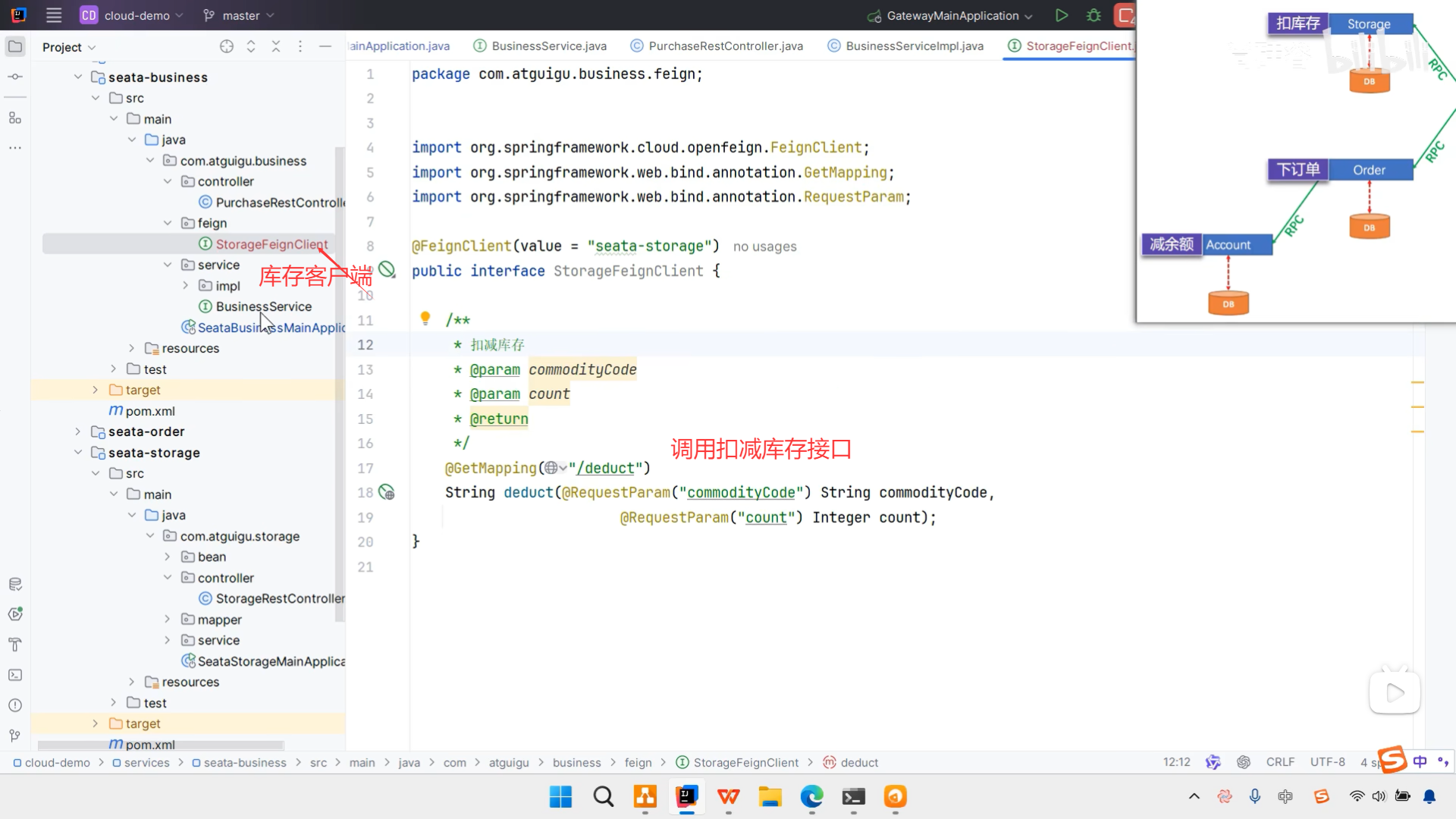The width and height of the screenshot is (1456, 819).
Task: Toggle the Project tool window folder icon
Action: (x=15, y=46)
